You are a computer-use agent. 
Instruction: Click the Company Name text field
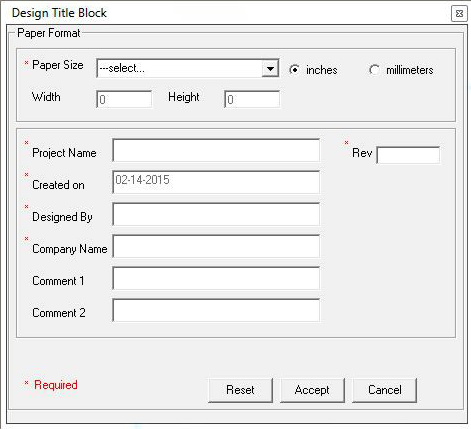click(x=216, y=246)
